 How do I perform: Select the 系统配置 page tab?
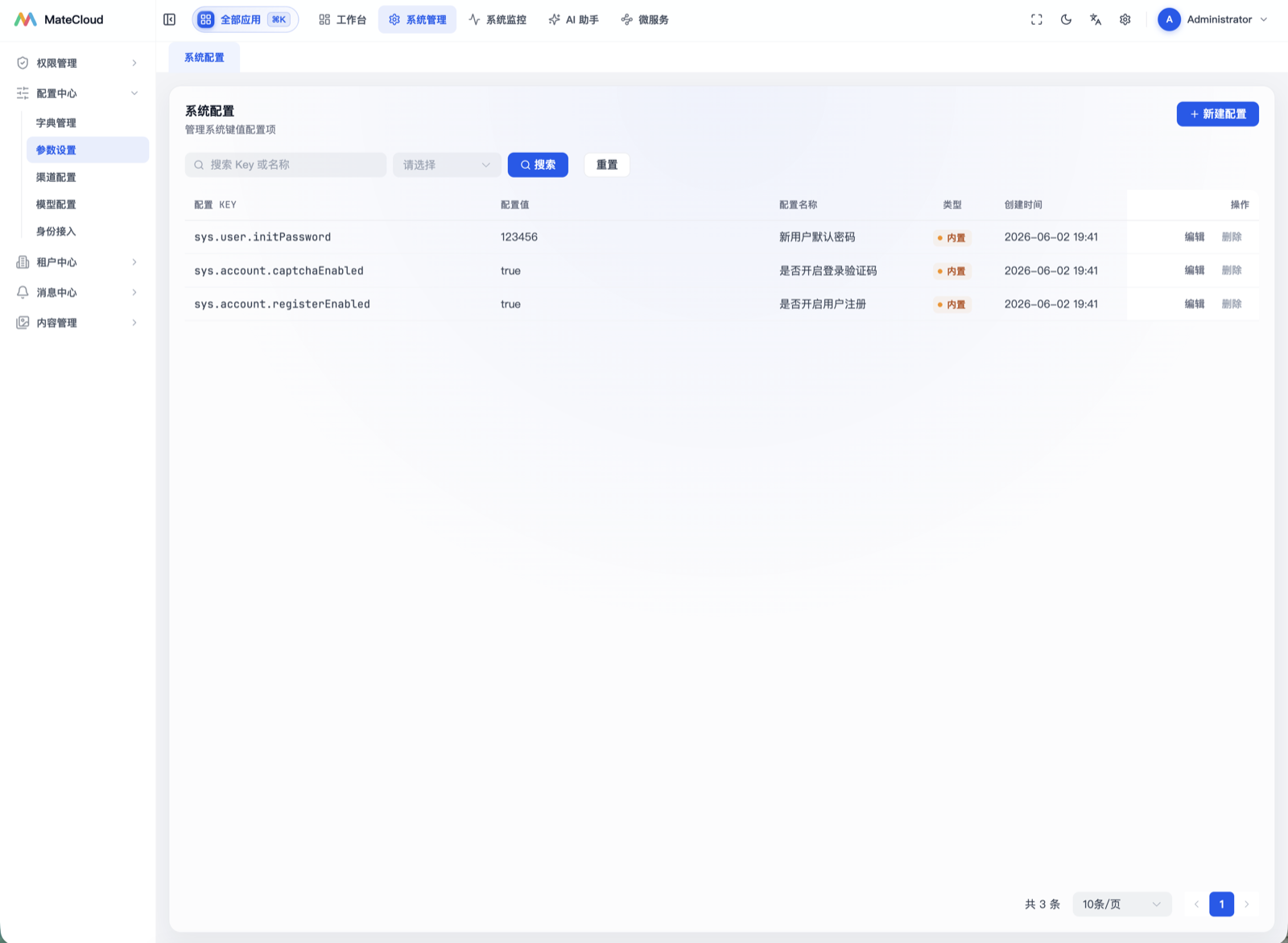tap(204, 58)
